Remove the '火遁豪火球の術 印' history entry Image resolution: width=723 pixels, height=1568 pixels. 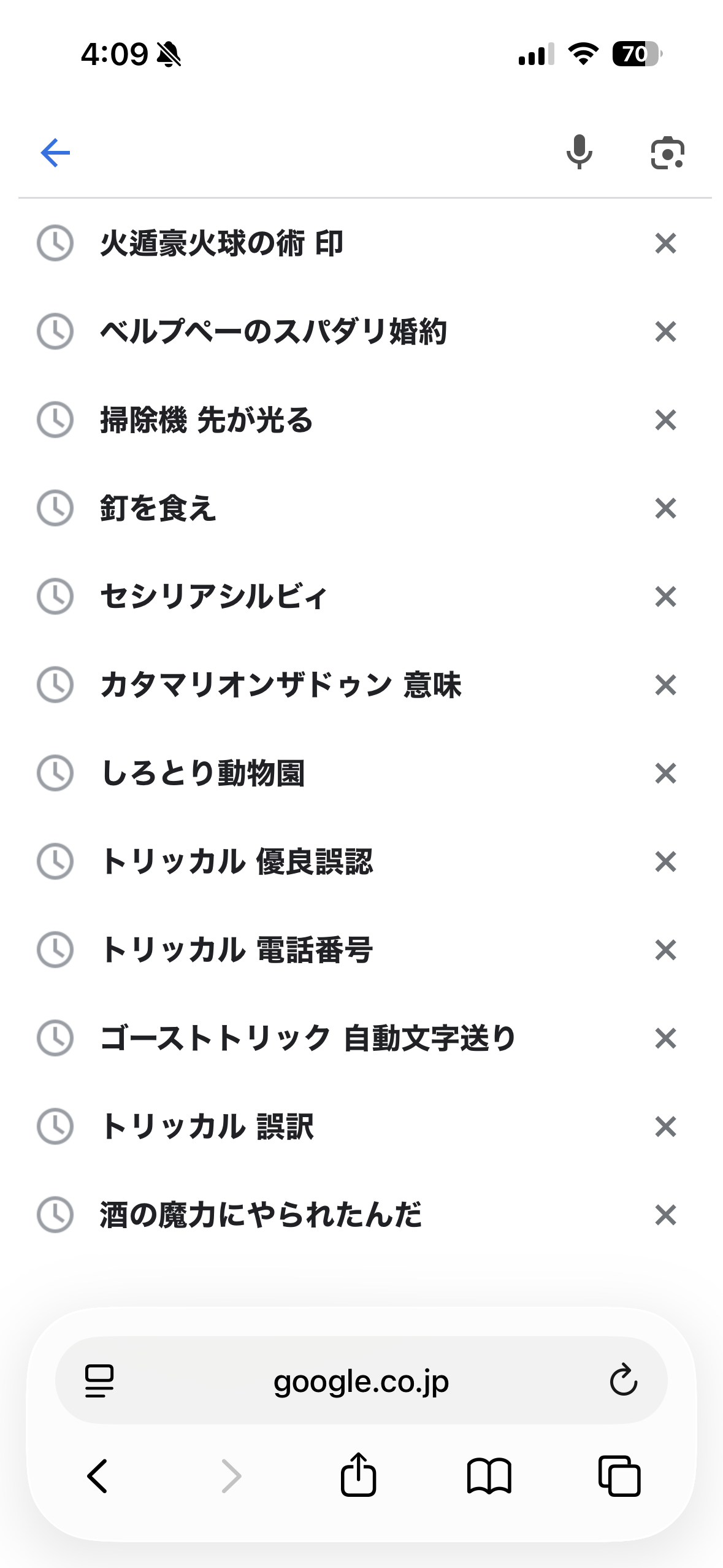pyautogui.click(x=665, y=244)
